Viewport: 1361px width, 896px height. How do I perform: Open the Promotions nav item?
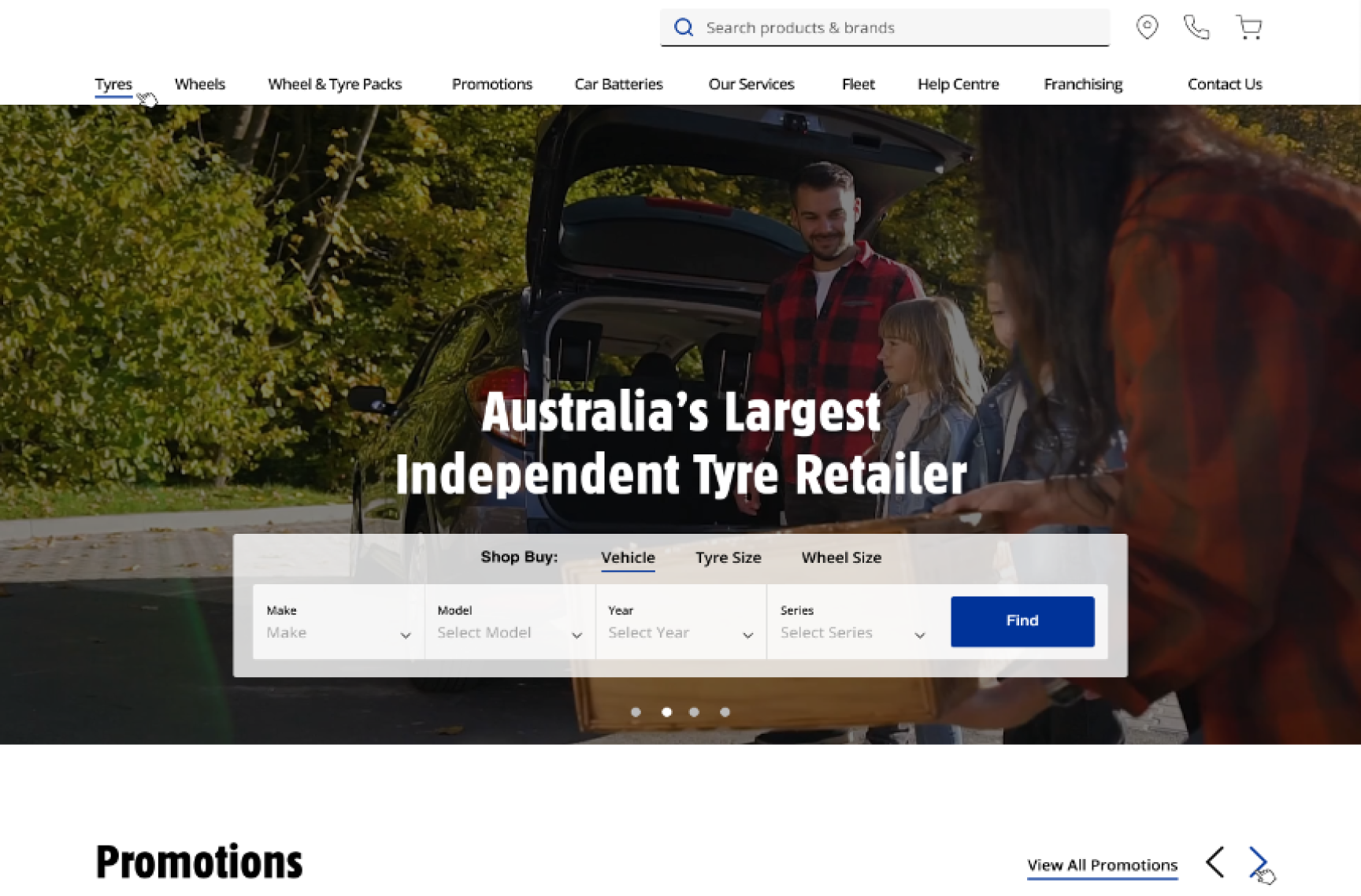click(x=492, y=84)
